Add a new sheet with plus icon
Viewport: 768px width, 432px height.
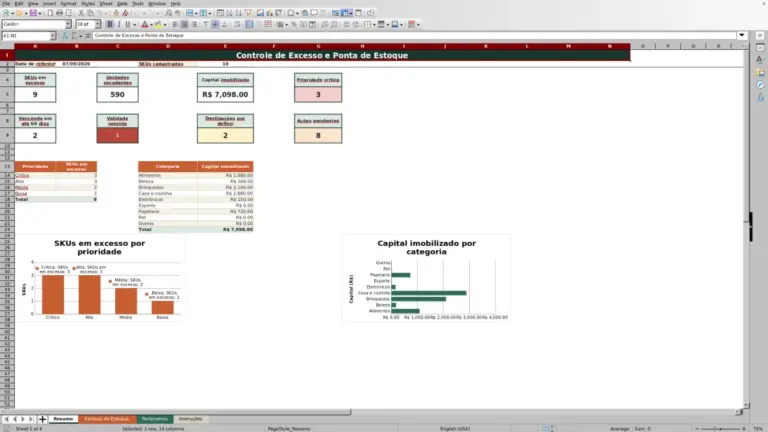pyautogui.click(x=42, y=419)
